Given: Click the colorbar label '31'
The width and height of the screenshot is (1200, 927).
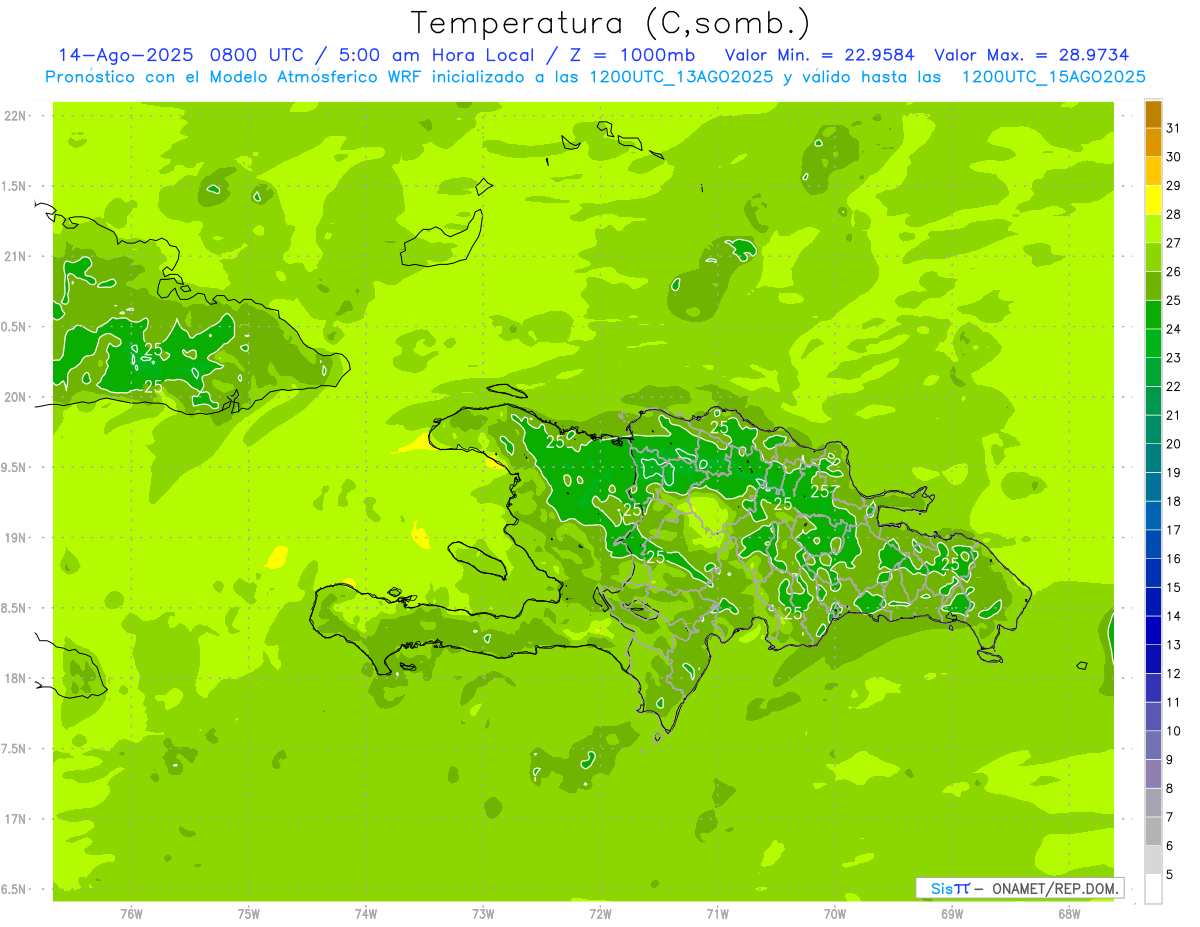Looking at the screenshot, I should pos(1174,128).
